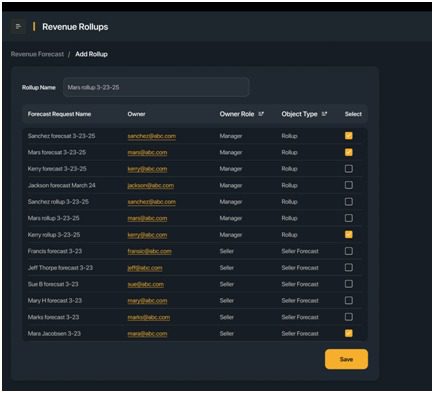
Task: Select the 'Francis forecast 3-23' name cell
Action: (x=55, y=251)
